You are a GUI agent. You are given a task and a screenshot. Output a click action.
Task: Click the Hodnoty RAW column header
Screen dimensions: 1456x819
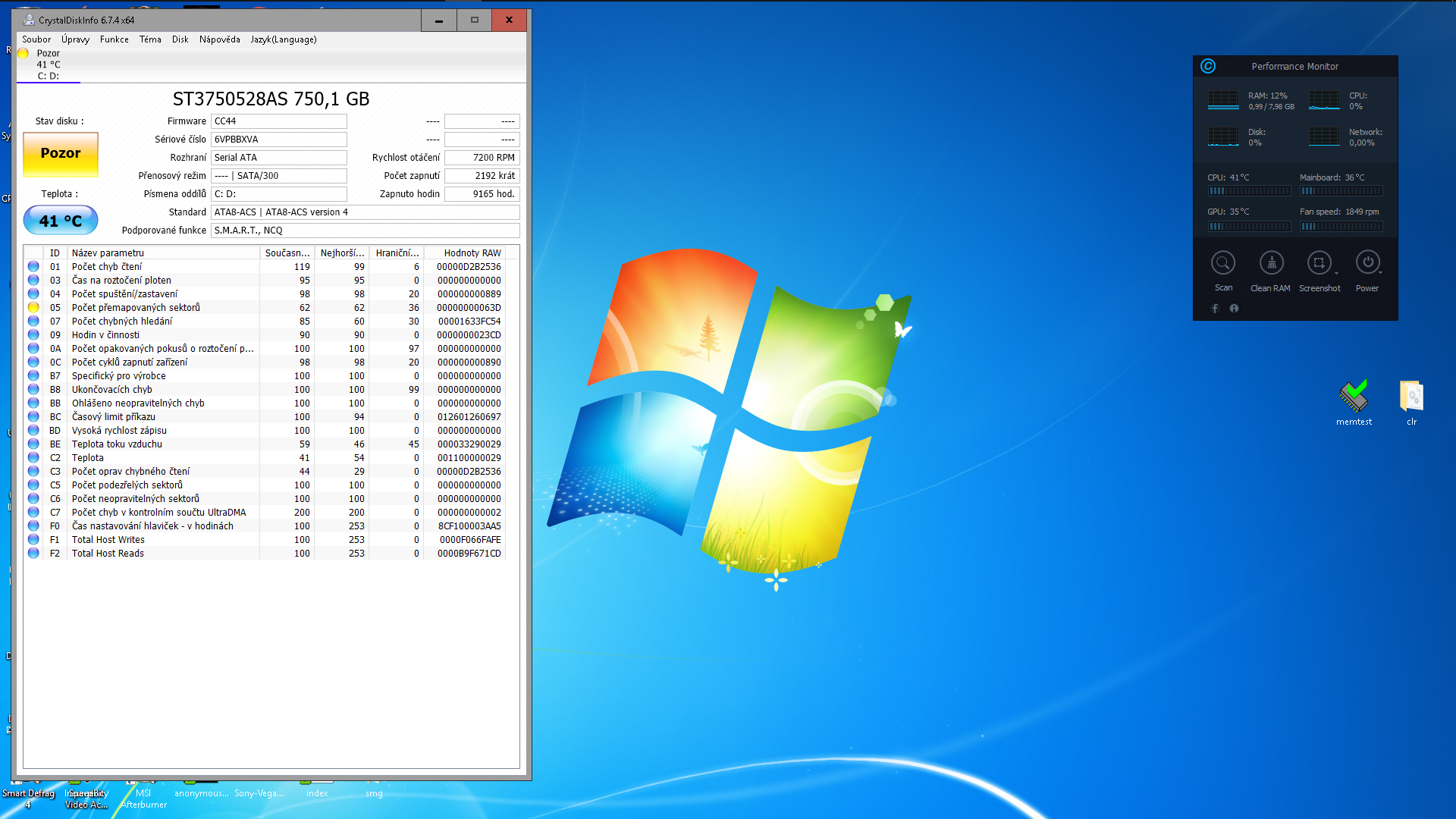[x=464, y=253]
